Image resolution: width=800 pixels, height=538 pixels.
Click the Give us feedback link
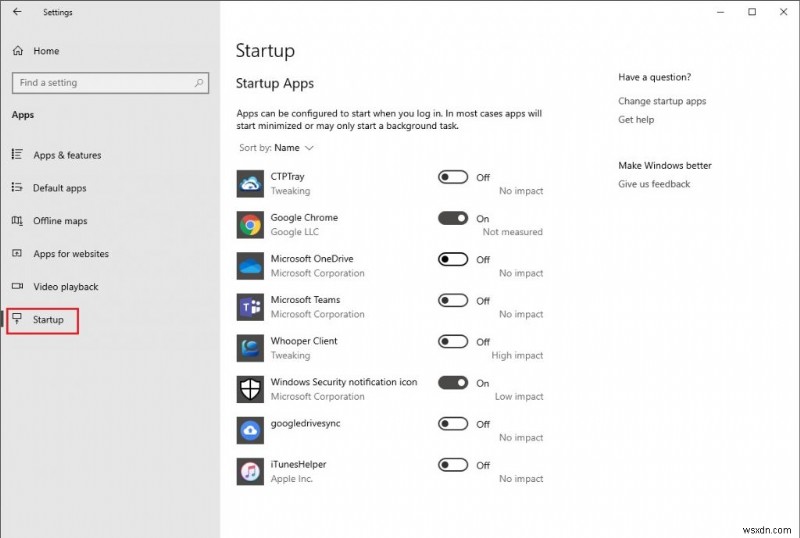(x=654, y=184)
